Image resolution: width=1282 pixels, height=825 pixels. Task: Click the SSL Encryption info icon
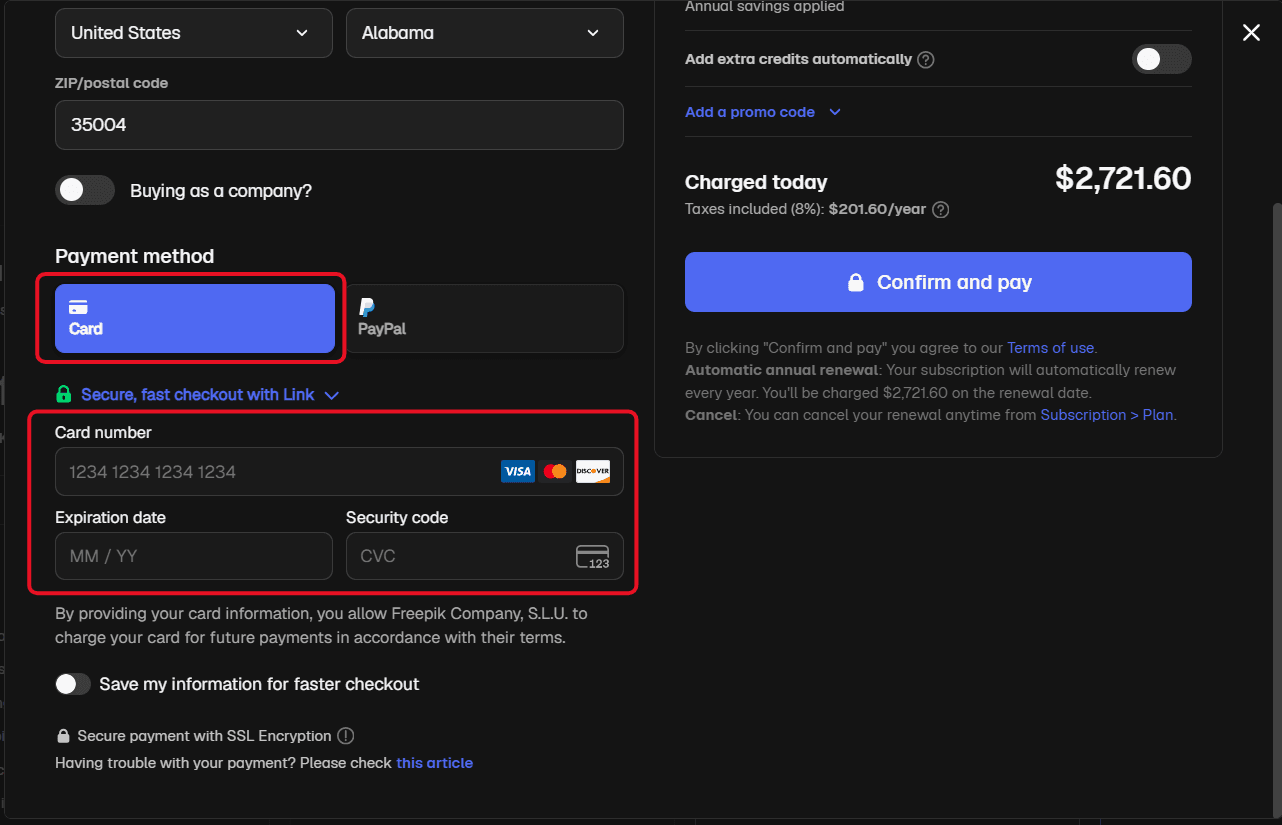(x=346, y=736)
